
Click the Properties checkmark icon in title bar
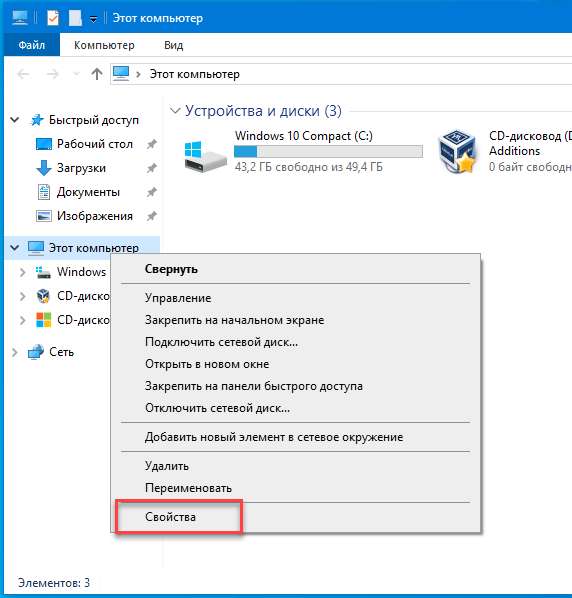(53, 18)
